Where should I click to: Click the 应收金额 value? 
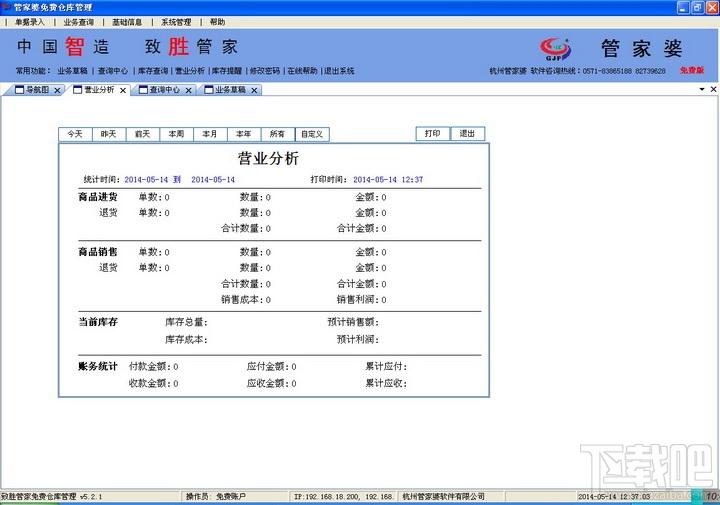click(x=293, y=383)
